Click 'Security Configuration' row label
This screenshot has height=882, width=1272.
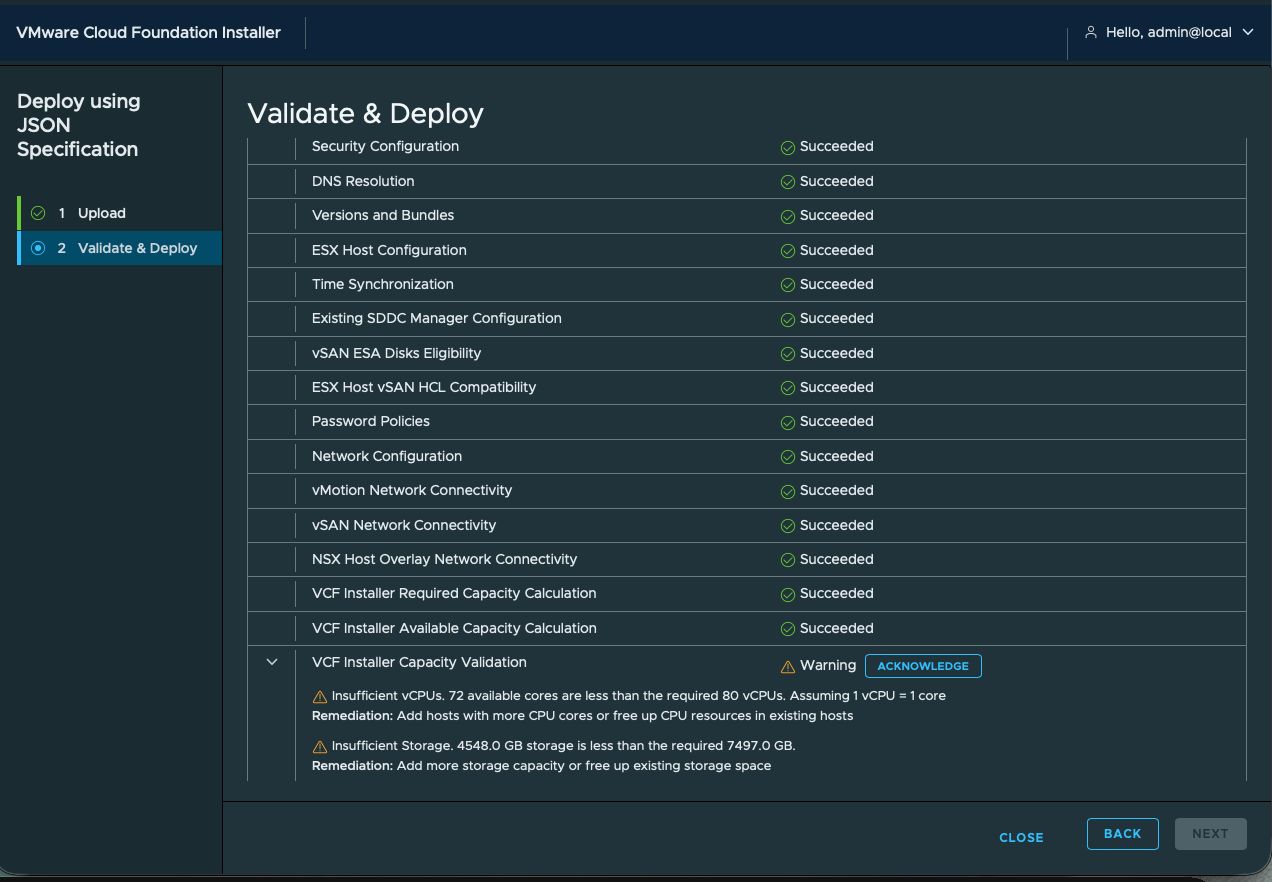pyautogui.click(x=385, y=146)
